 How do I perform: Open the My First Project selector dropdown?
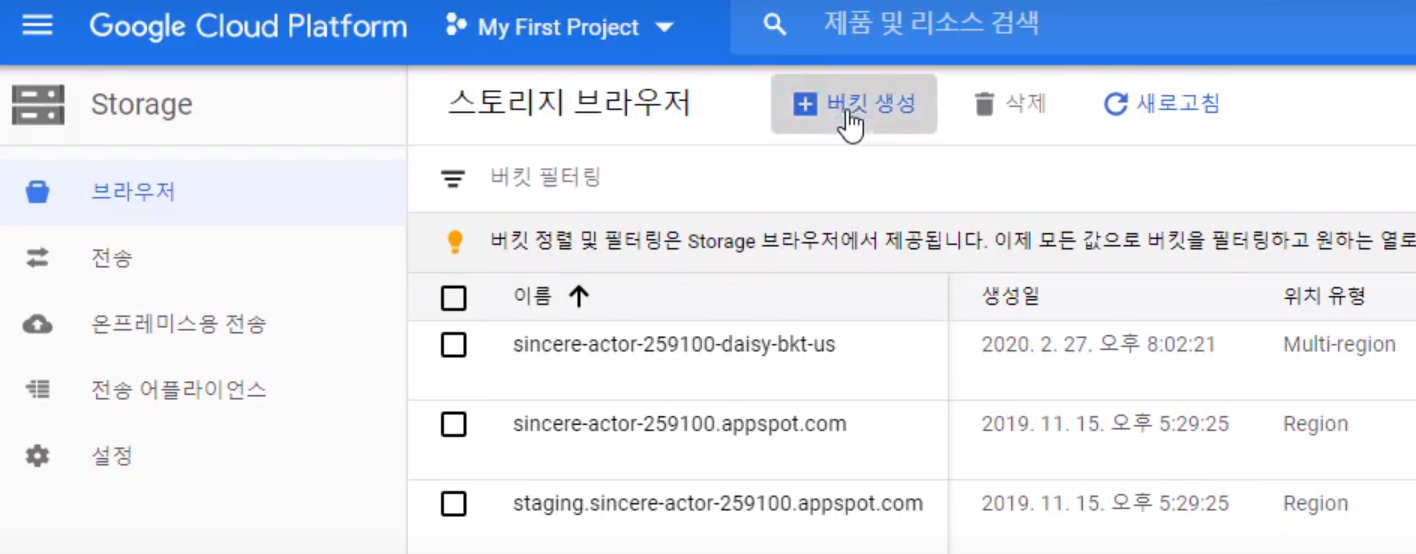[x=560, y=27]
